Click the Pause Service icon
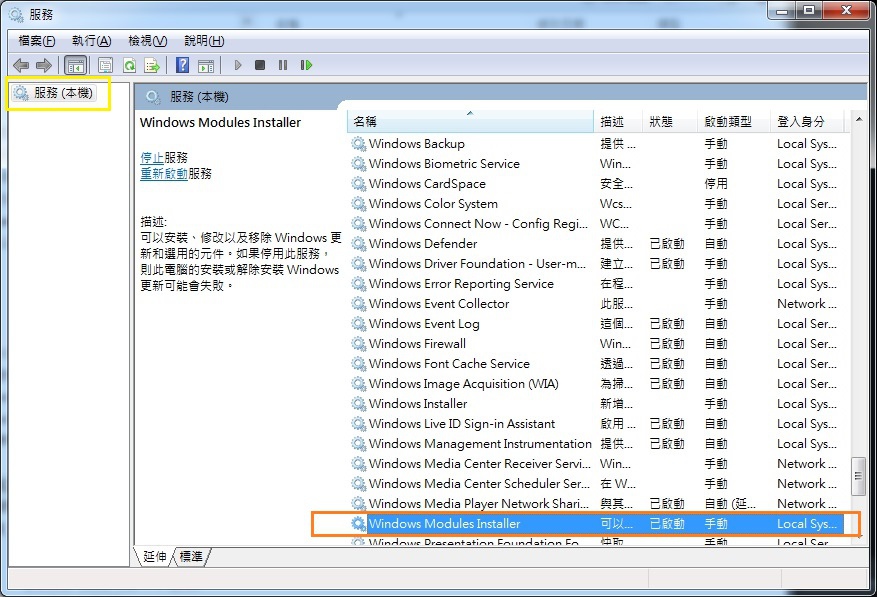The image size is (877, 597). (x=283, y=65)
